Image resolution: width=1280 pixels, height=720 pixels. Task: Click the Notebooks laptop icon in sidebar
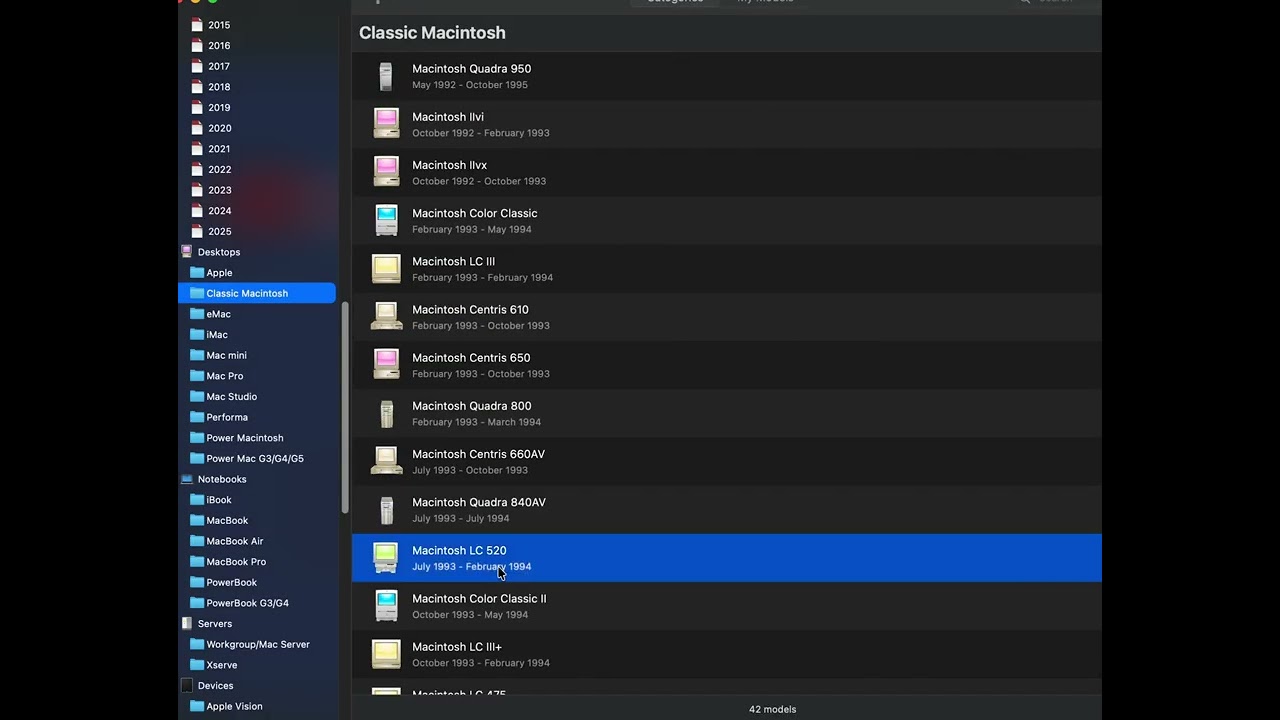point(186,479)
